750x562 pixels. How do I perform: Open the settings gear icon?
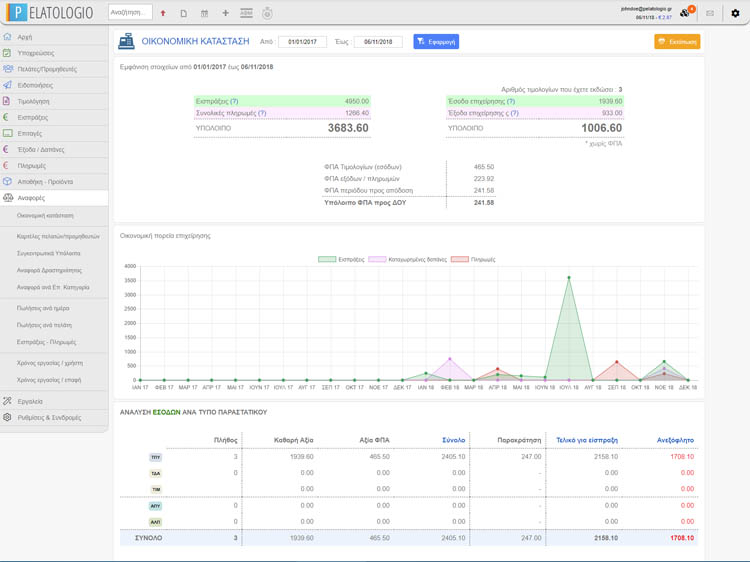click(735, 13)
